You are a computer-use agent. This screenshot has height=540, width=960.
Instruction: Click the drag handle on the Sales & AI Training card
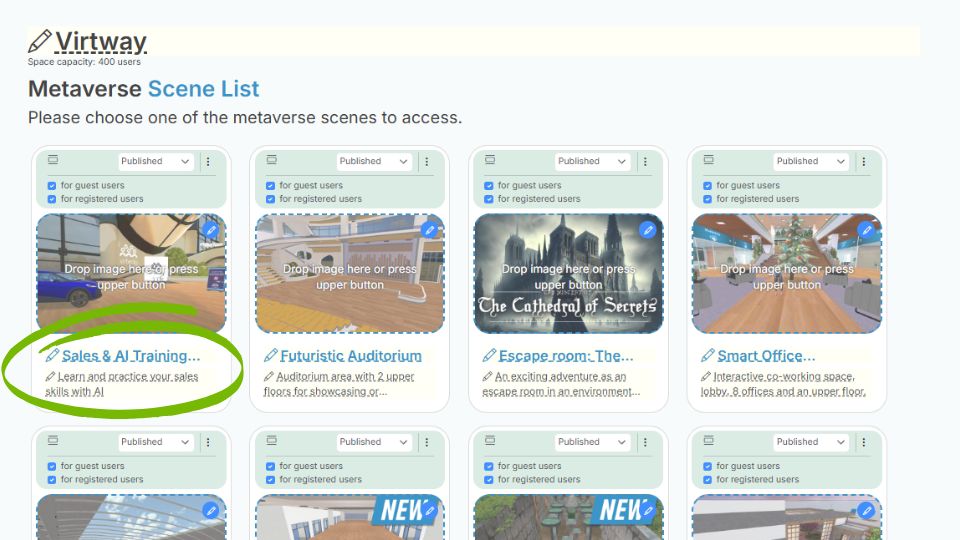(x=53, y=160)
